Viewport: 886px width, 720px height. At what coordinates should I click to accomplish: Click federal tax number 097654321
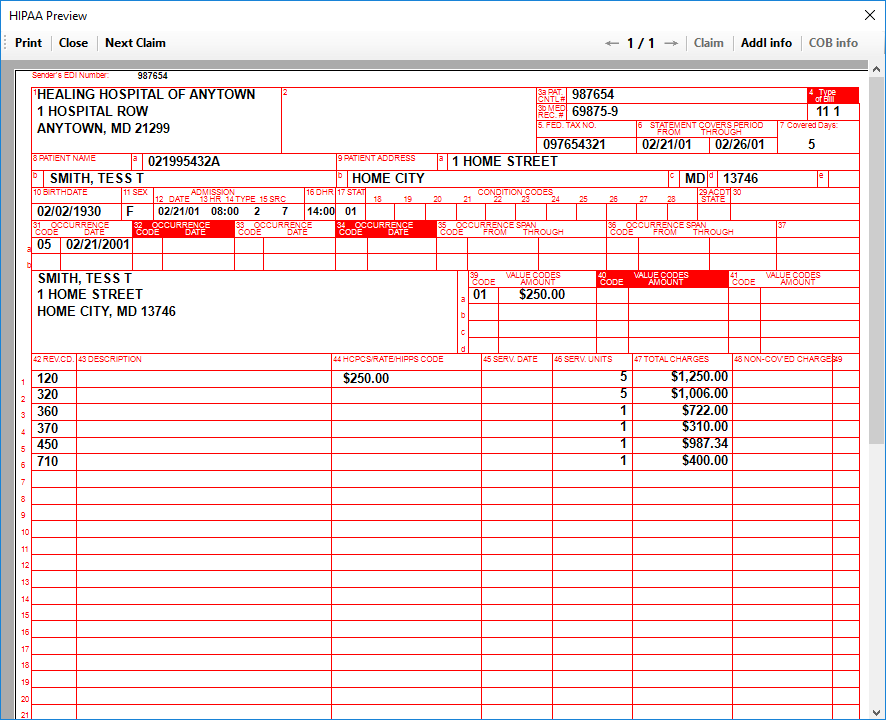(x=574, y=144)
